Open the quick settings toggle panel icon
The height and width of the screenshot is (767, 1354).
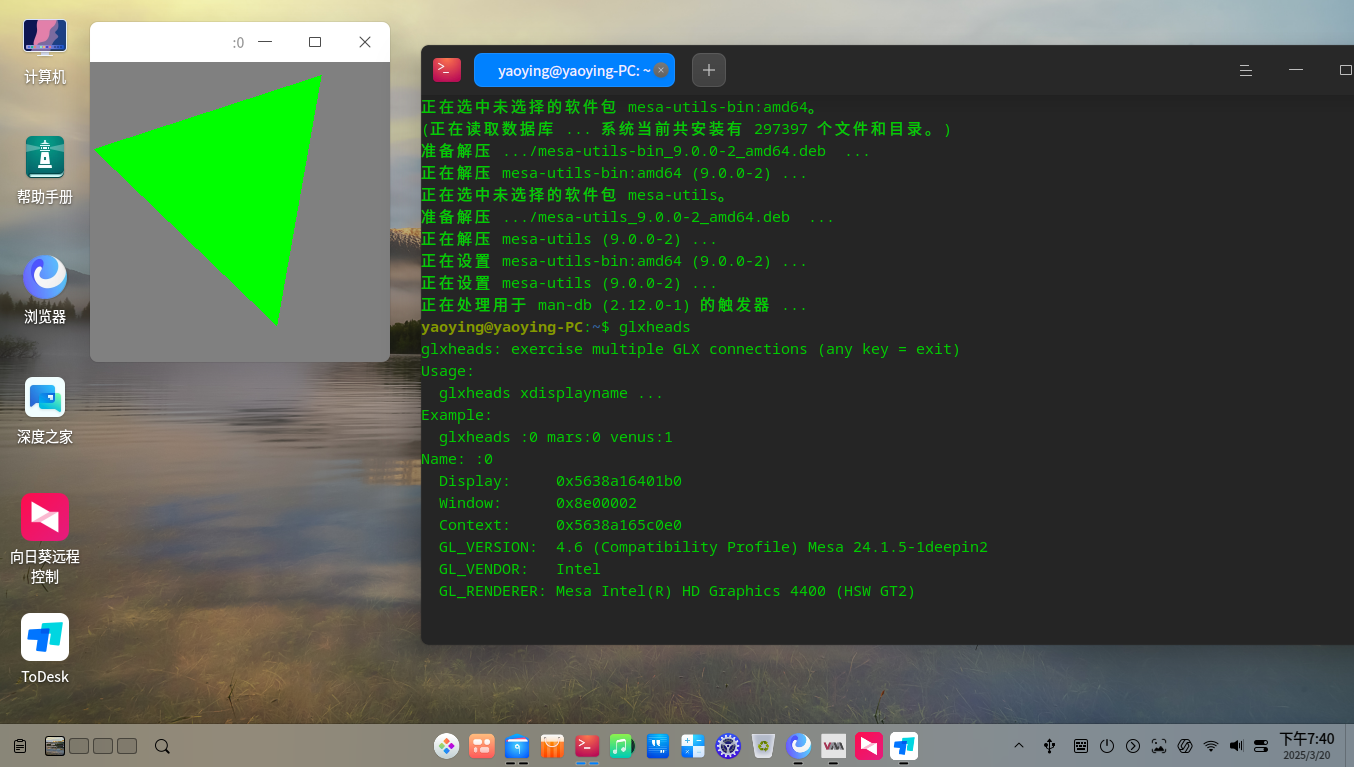tap(1261, 746)
